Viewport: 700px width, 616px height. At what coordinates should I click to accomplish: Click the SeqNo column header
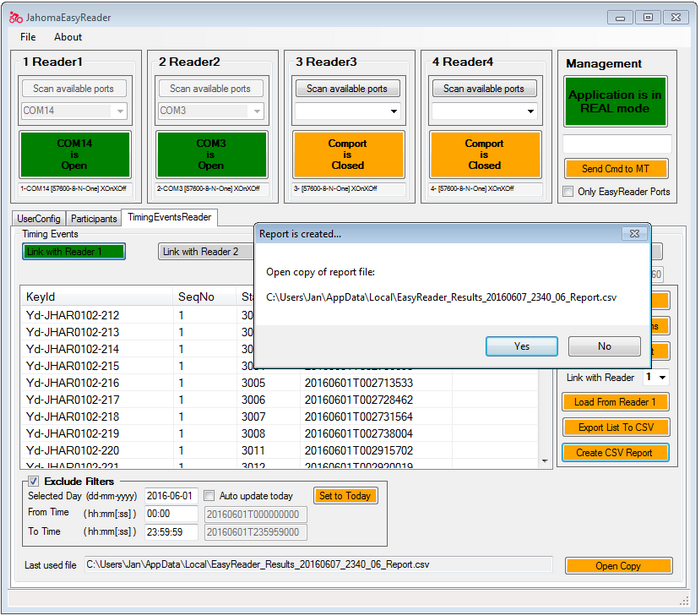[x=204, y=297]
